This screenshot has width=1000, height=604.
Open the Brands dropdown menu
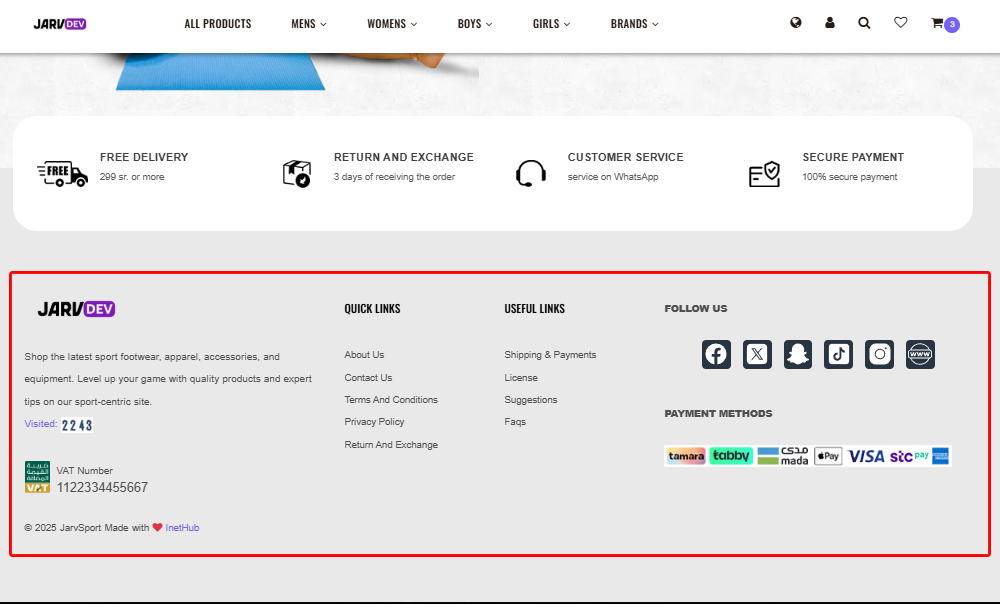coord(634,24)
